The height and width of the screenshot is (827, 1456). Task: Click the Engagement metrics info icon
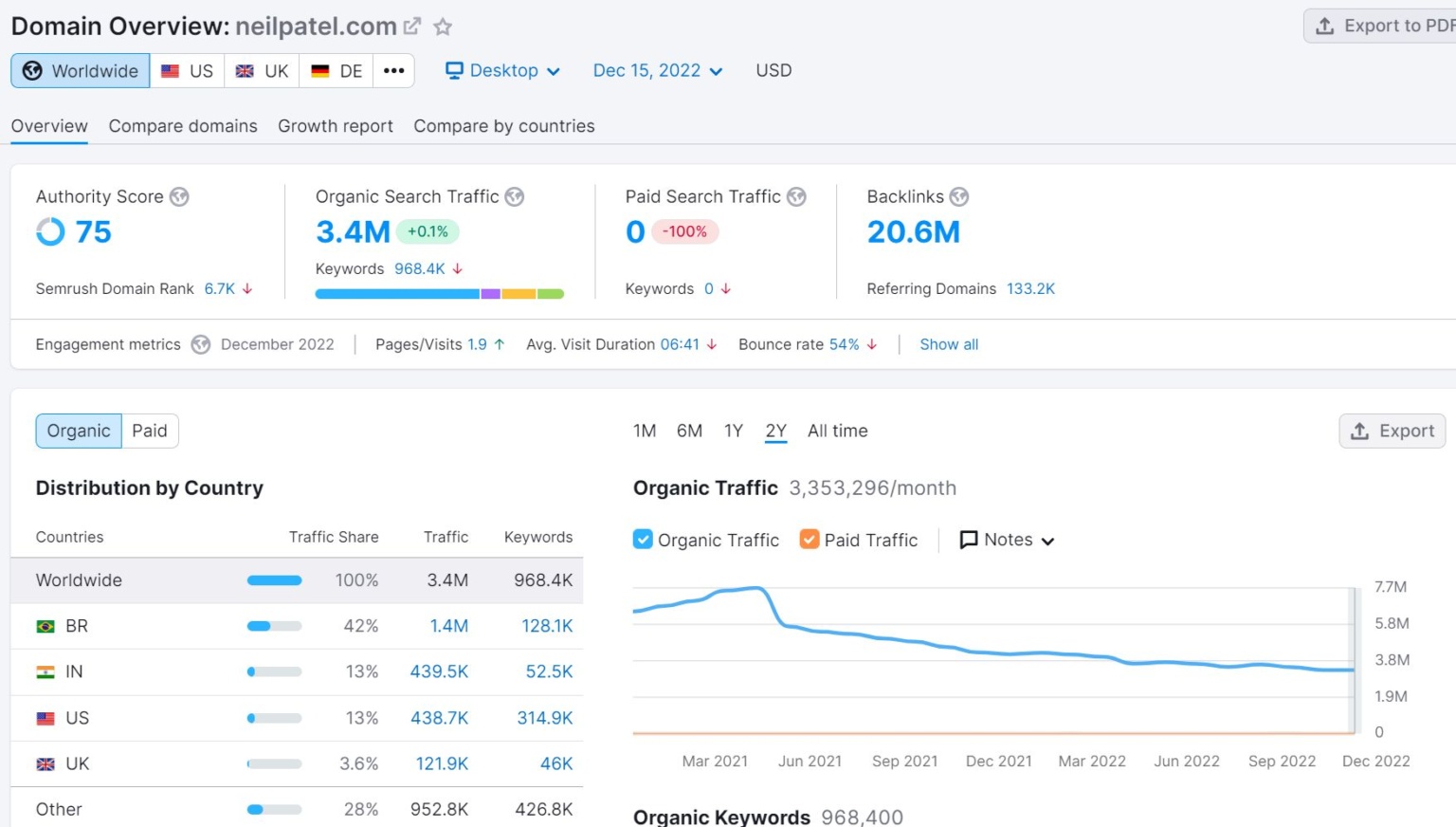click(x=200, y=344)
